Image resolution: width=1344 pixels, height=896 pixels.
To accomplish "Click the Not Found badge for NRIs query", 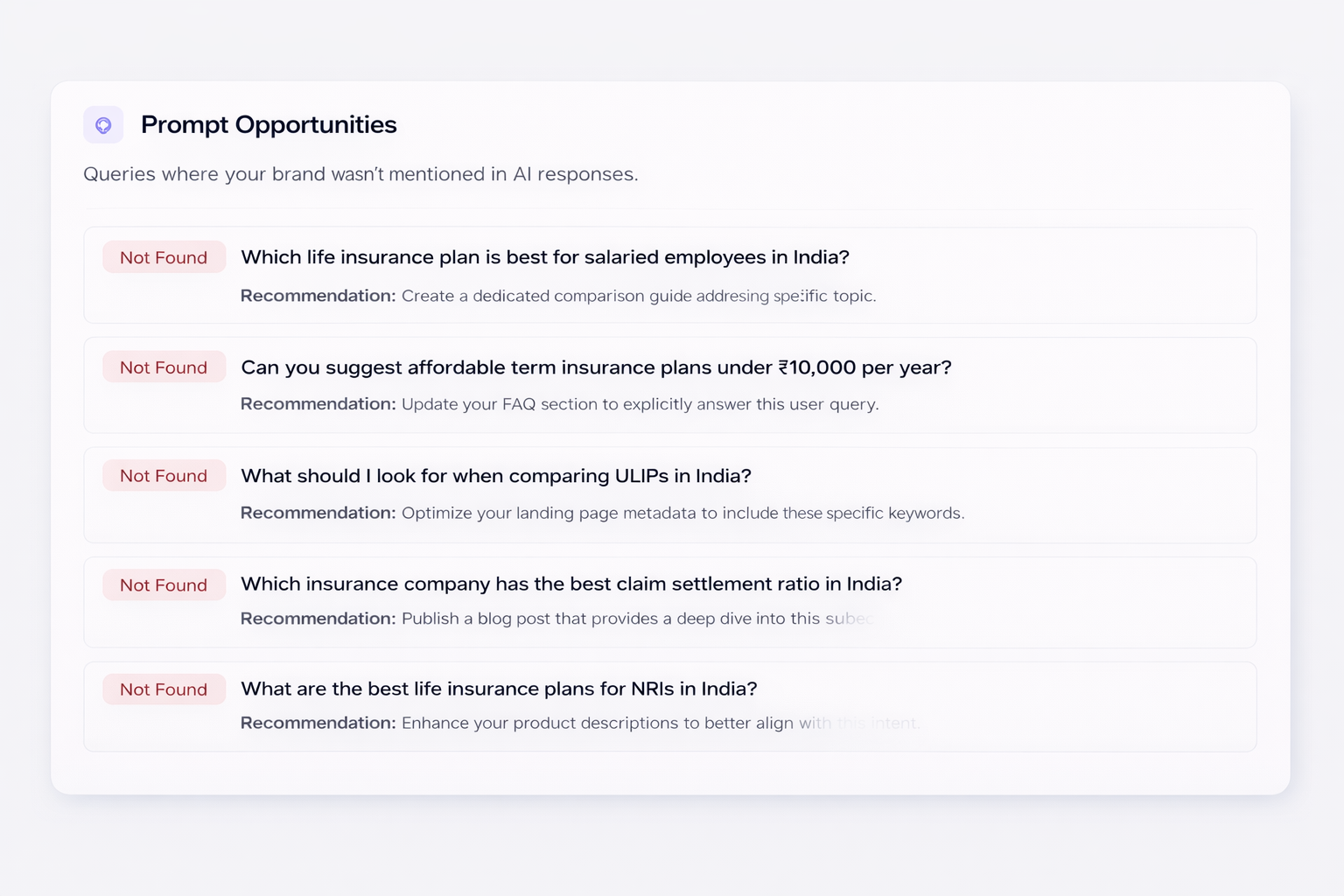I will (164, 689).
